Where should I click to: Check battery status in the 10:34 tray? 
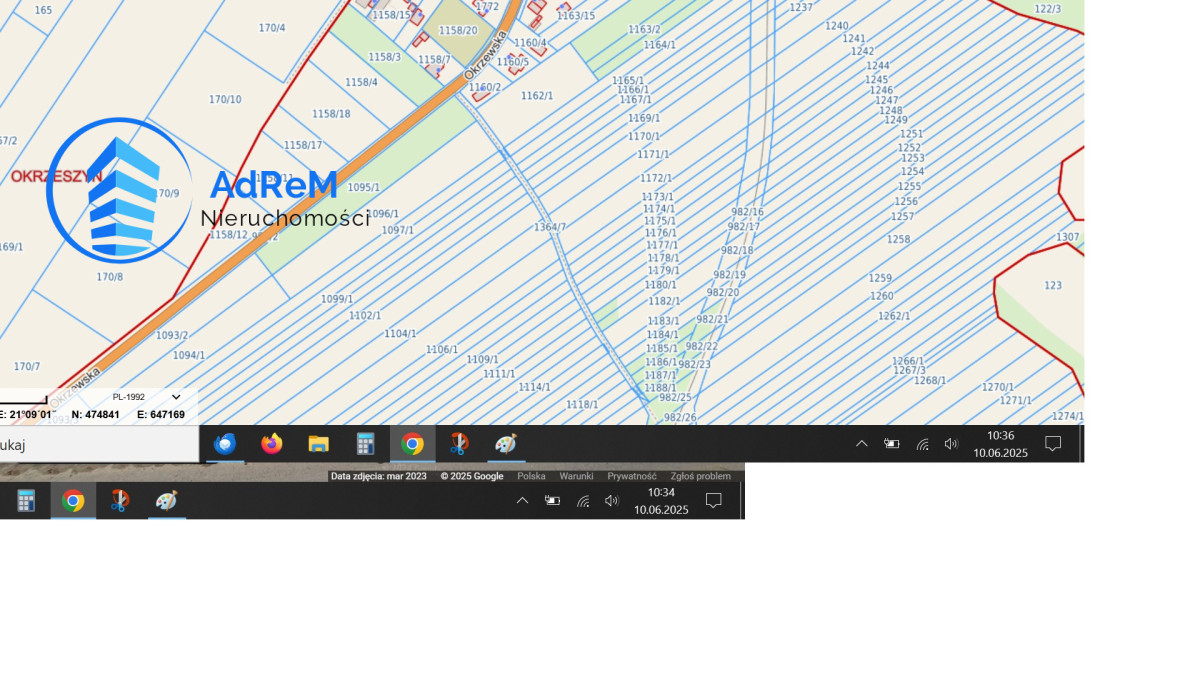(552, 501)
